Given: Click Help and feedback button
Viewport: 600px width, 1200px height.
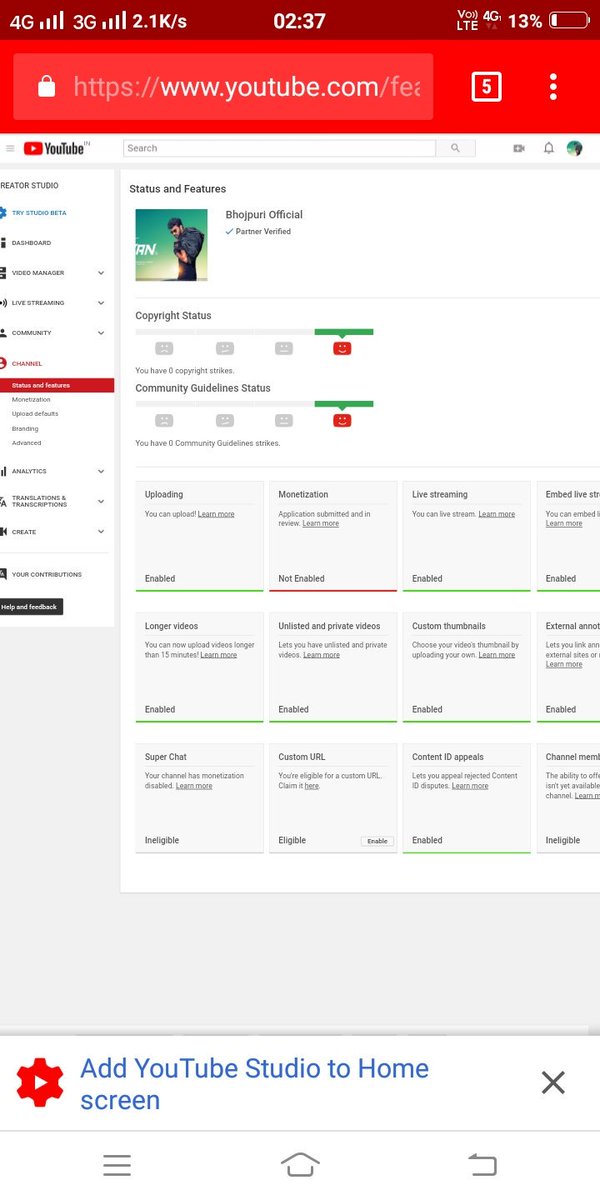Looking at the screenshot, I should point(31,607).
